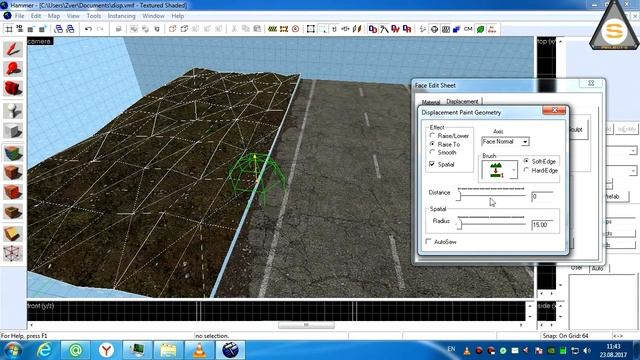Image resolution: width=640 pixels, height=360 pixels.
Task: Click the Load Window State icon
Action: [58, 29]
